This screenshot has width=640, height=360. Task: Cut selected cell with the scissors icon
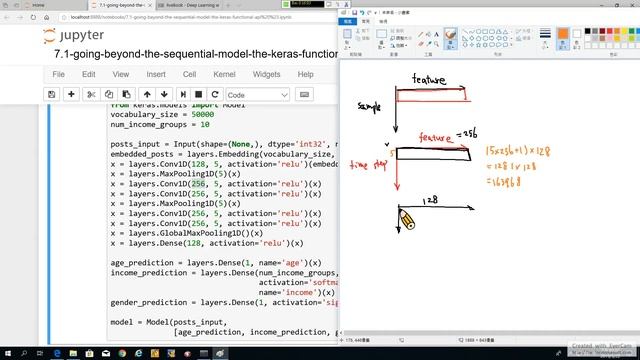point(91,95)
